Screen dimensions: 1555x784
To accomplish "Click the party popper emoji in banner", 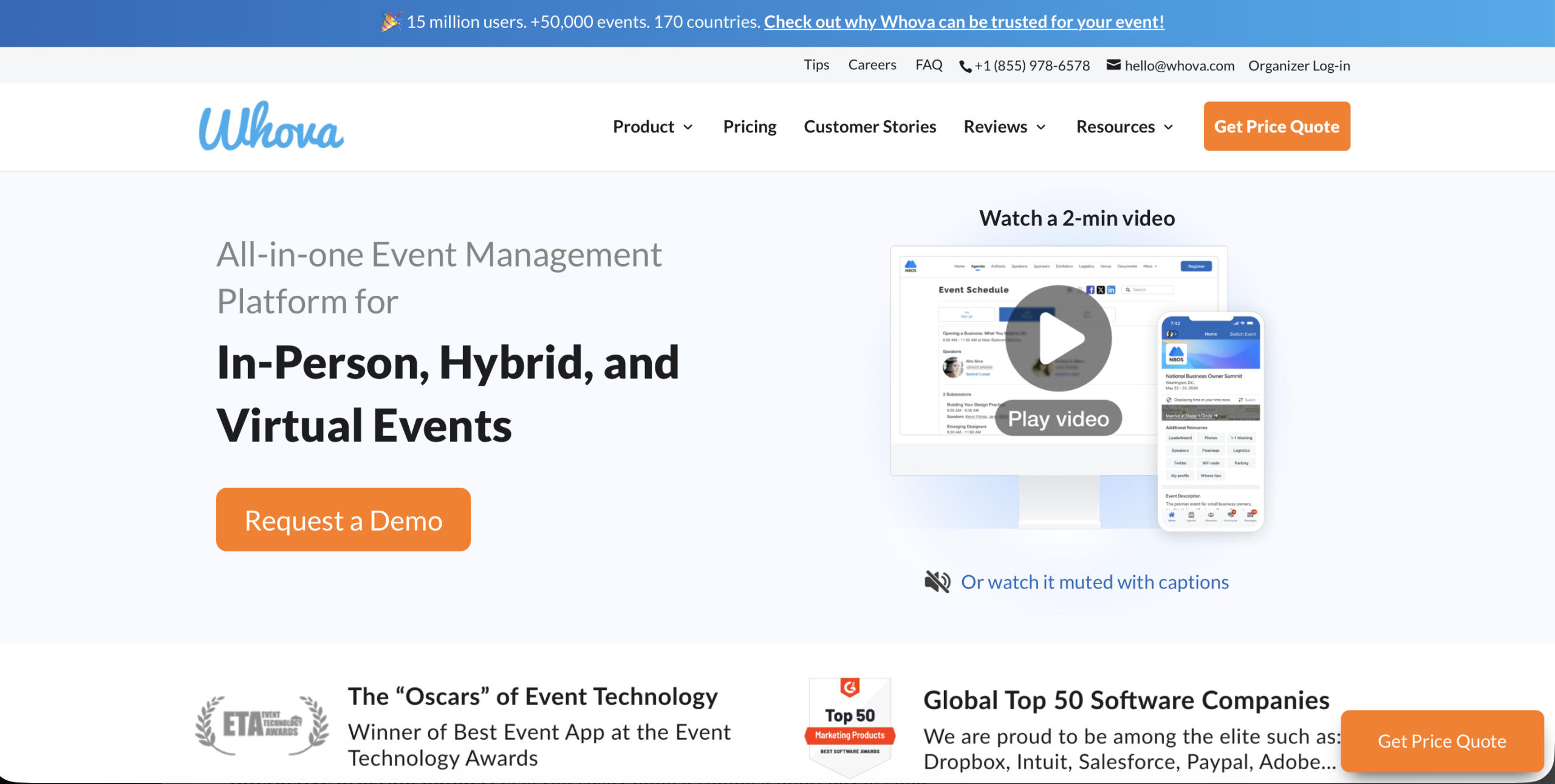I will pyautogui.click(x=391, y=22).
